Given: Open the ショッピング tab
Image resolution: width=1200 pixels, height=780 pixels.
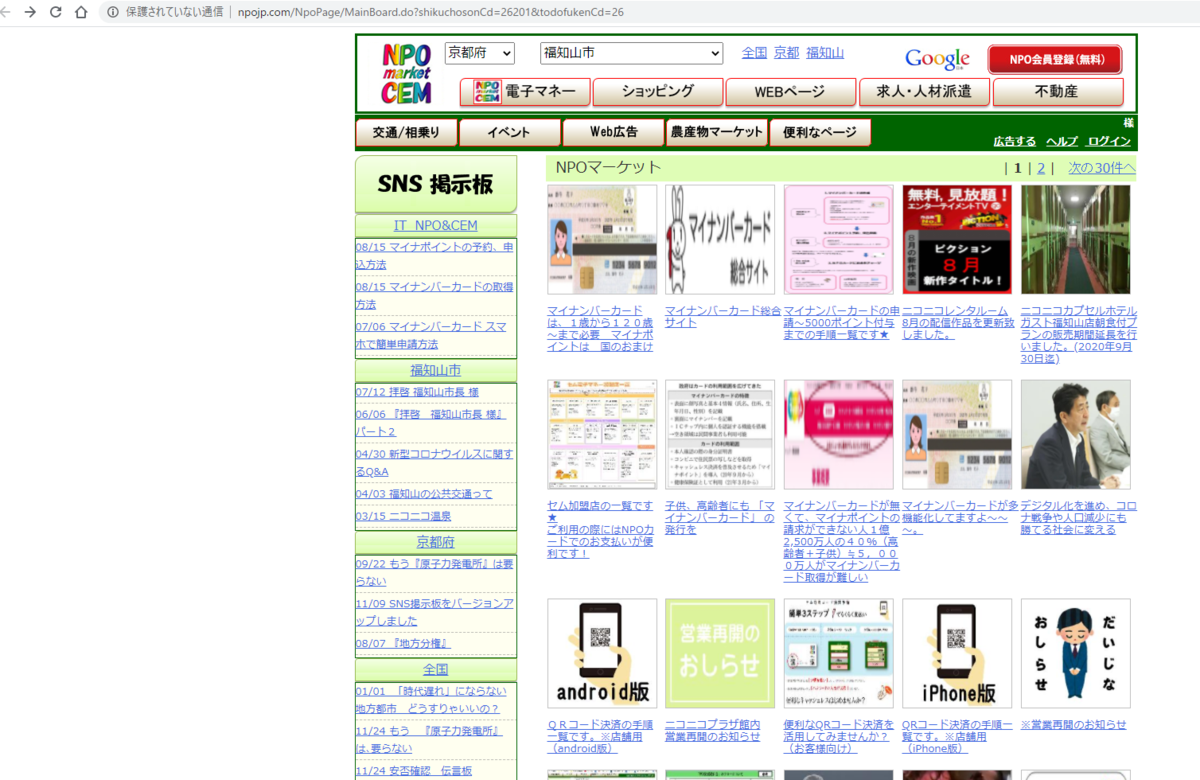Looking at the screenshot, I should point(658,92).
